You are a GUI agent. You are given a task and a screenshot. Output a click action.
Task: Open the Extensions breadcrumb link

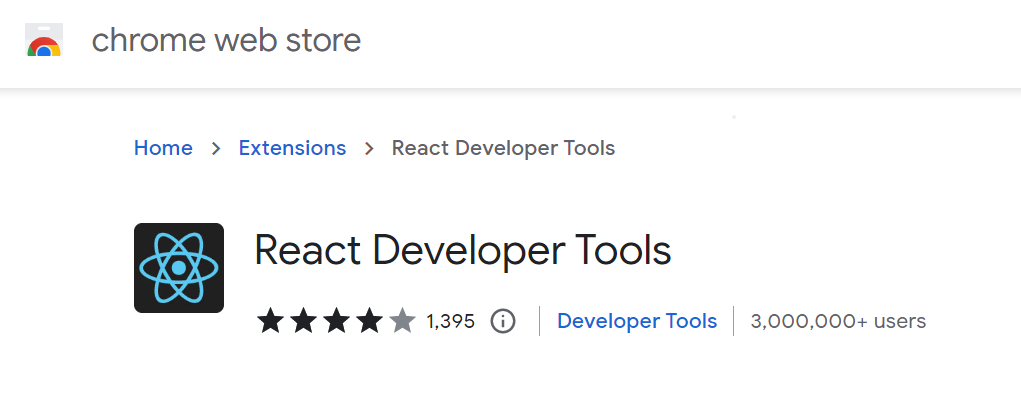[292, 148]
